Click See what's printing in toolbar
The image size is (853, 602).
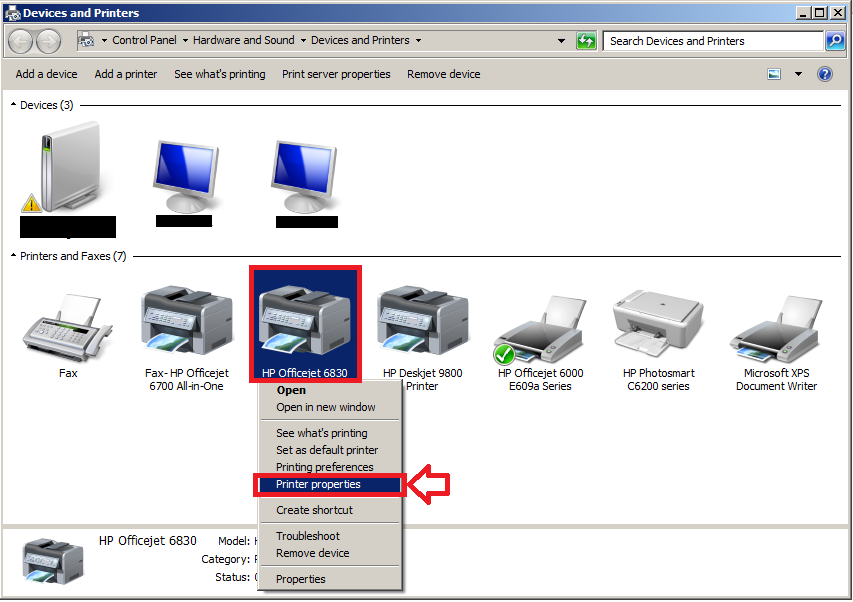tap(220, 74)
